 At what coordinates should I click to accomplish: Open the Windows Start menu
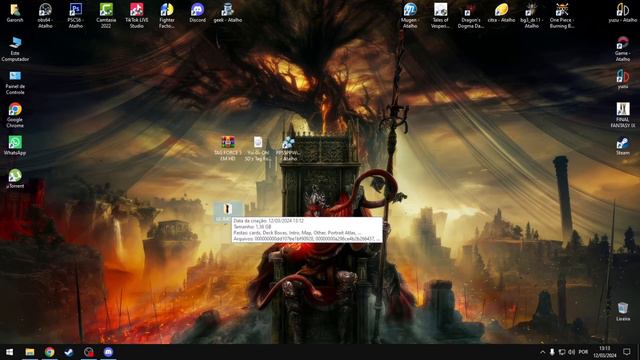9,352
